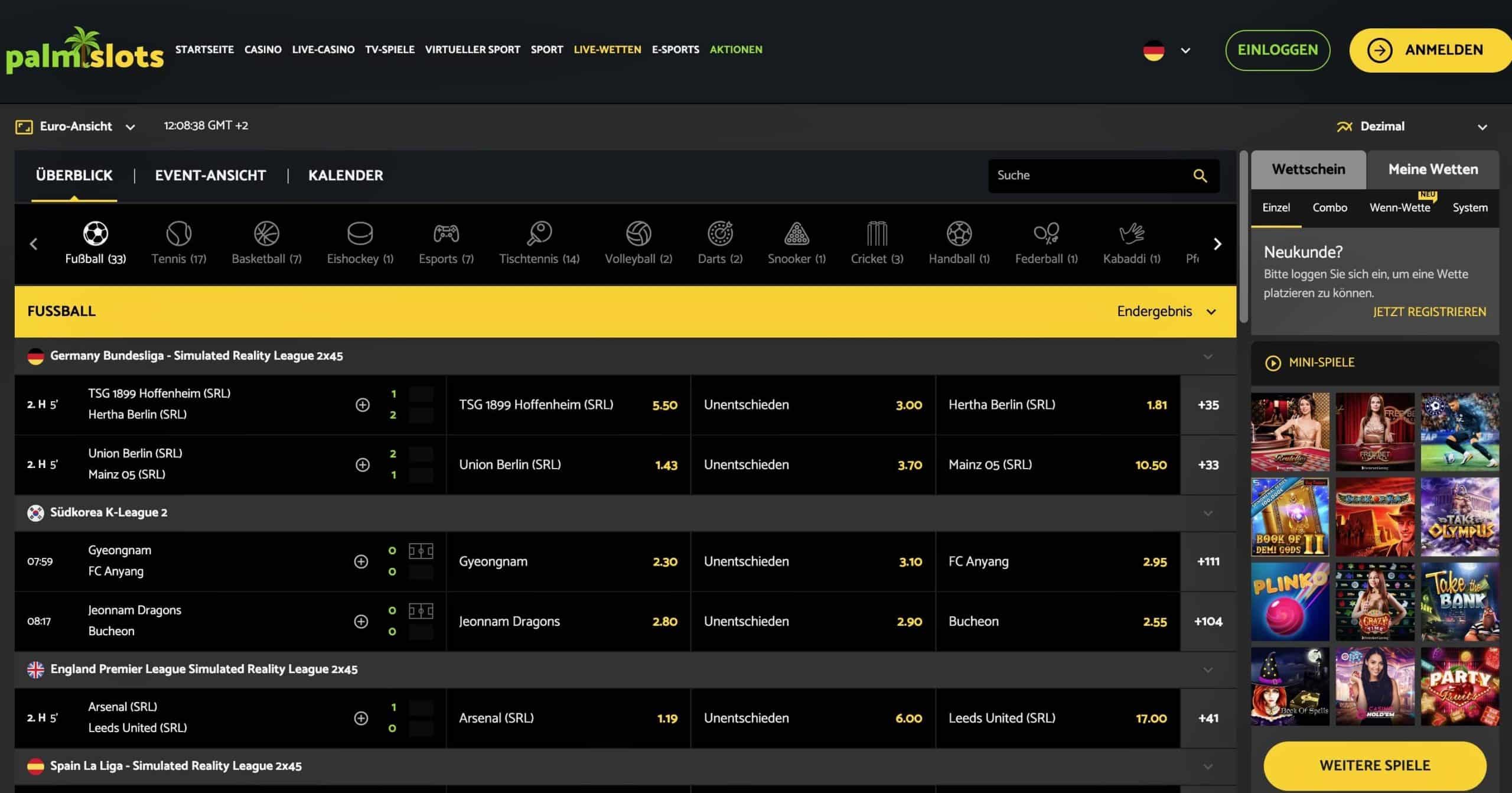Image resolution: width=1512 pixels, height=793 pixels.
Task: Select the Darts sport icon
Action: pos(720,234)
